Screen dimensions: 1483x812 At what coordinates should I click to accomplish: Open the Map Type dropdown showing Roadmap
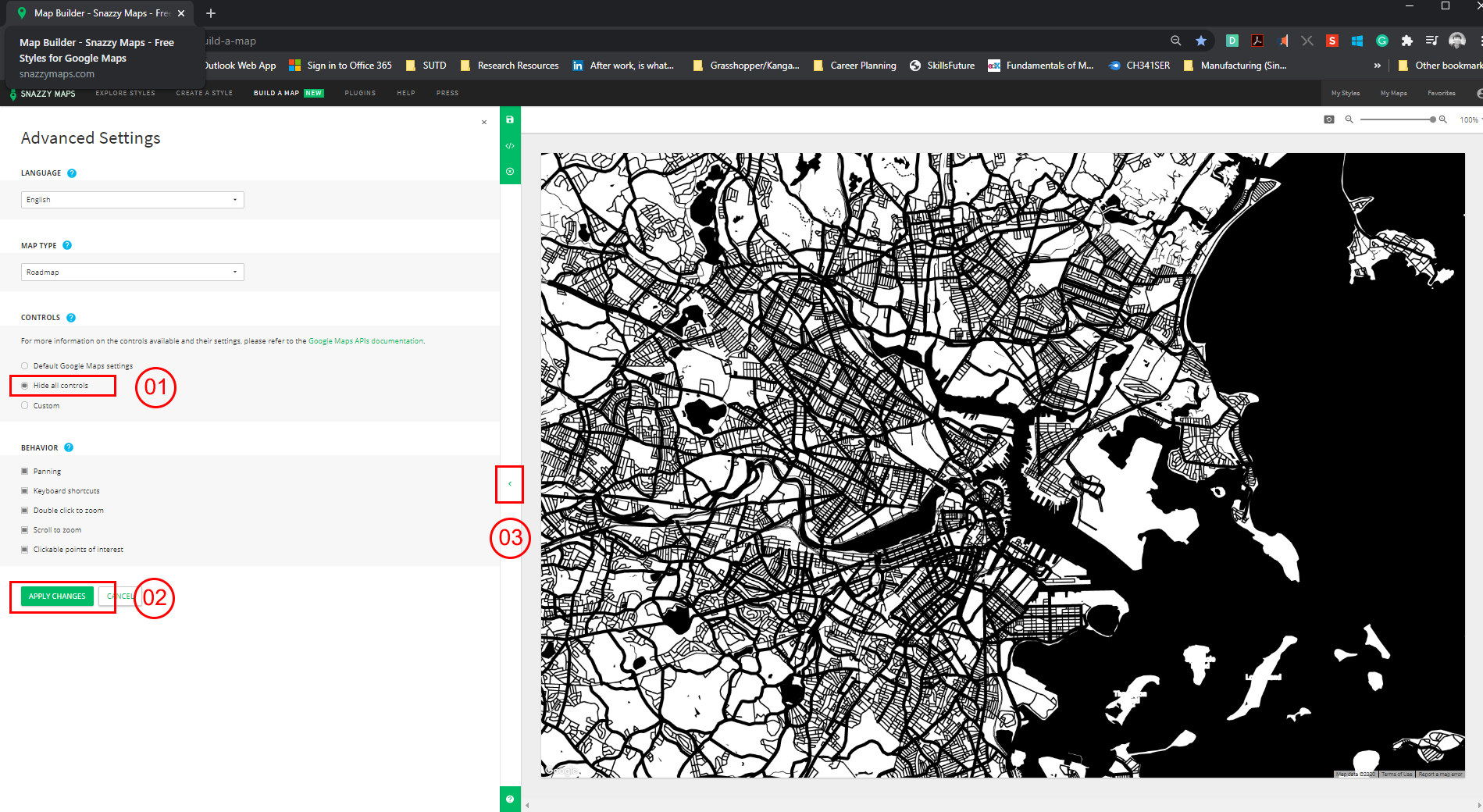(x=132, y=272)
